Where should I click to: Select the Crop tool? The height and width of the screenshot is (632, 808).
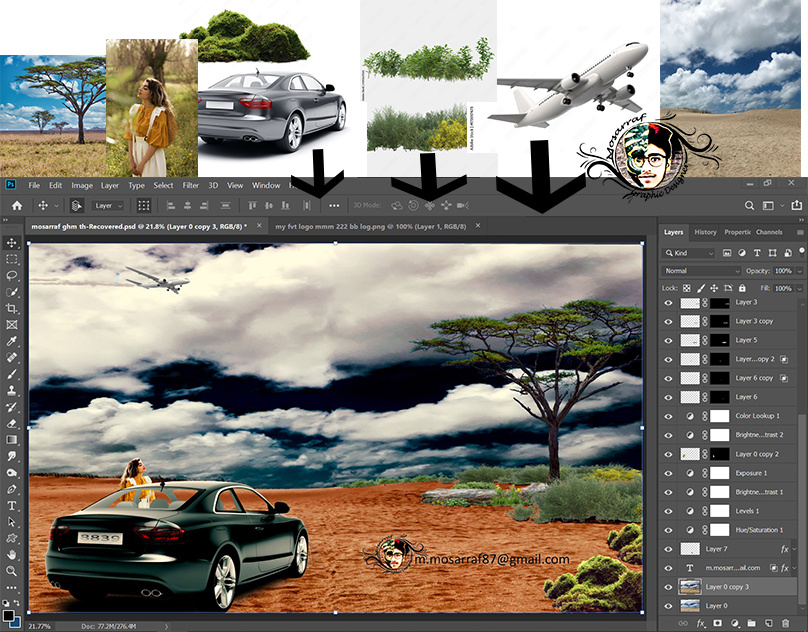(x=12, y=308)
